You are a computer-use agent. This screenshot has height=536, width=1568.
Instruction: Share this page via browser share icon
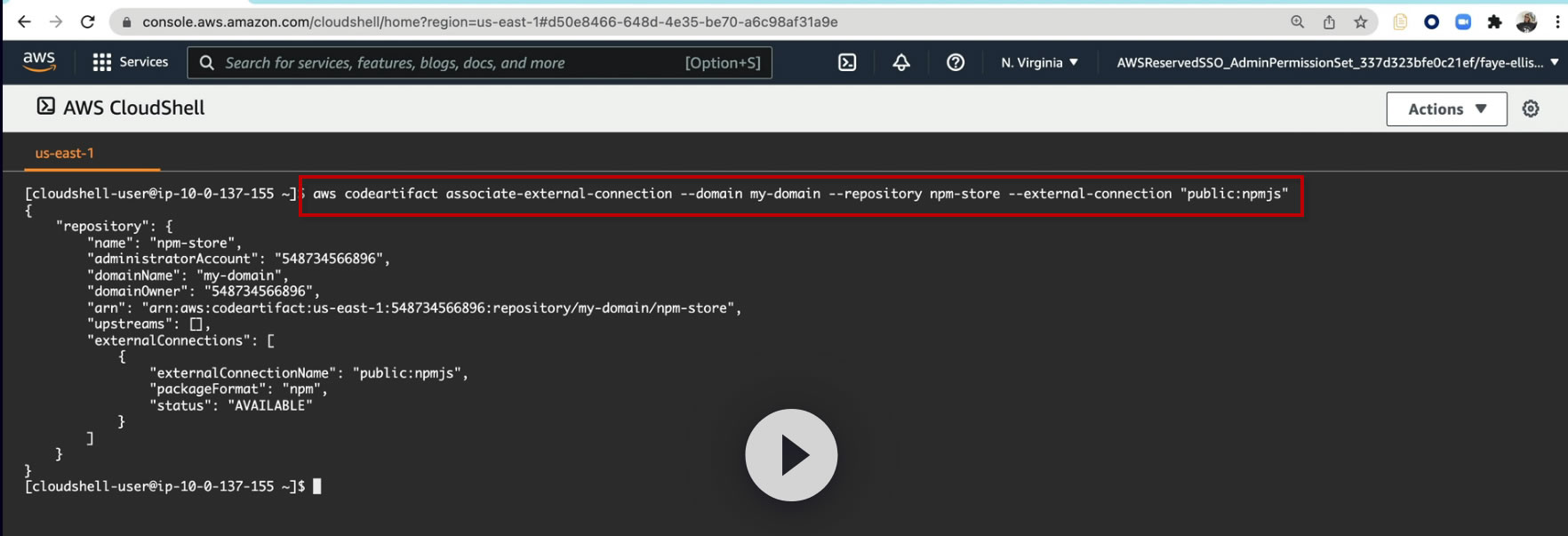coord(1329,22)
